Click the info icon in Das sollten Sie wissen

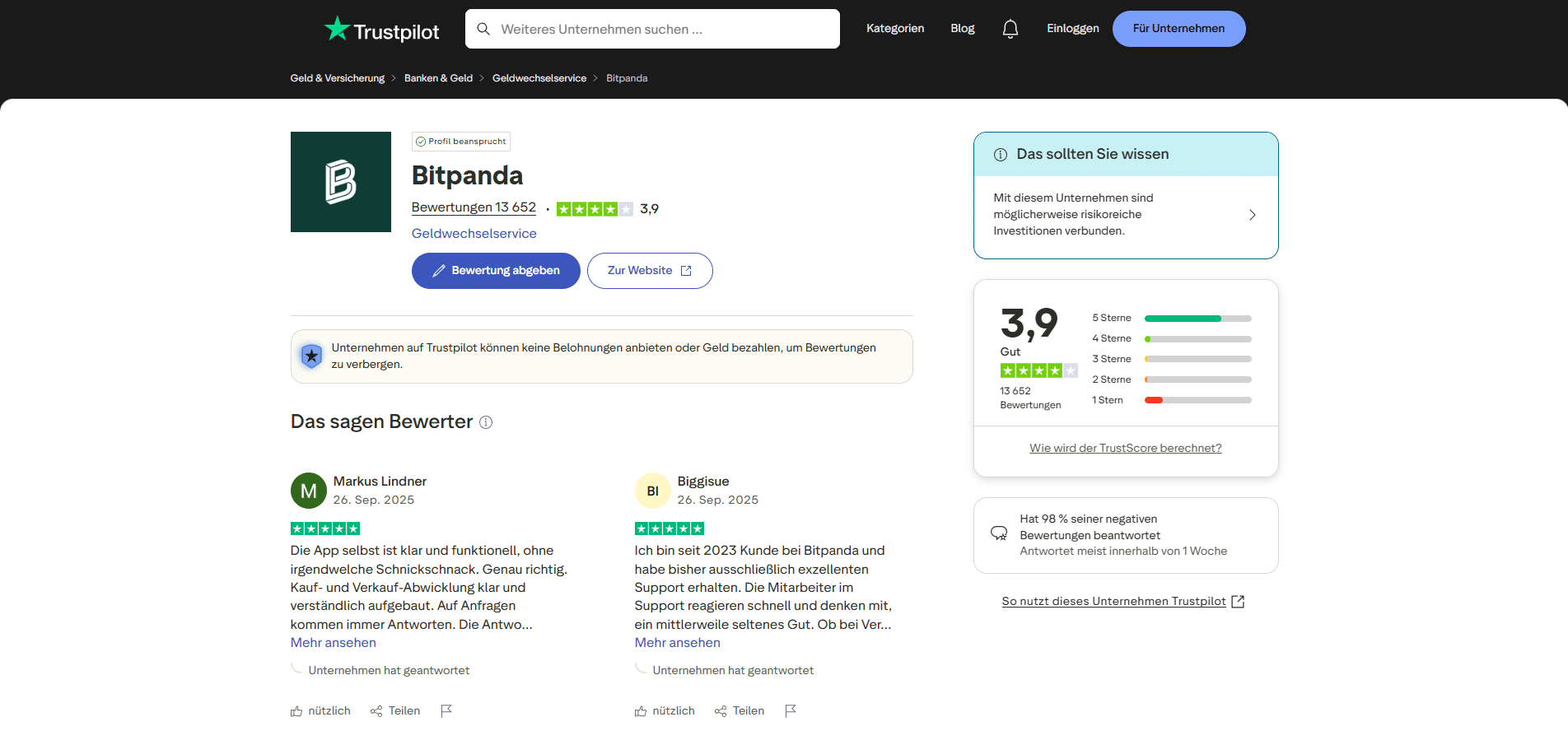click(x=1001, y=155)
